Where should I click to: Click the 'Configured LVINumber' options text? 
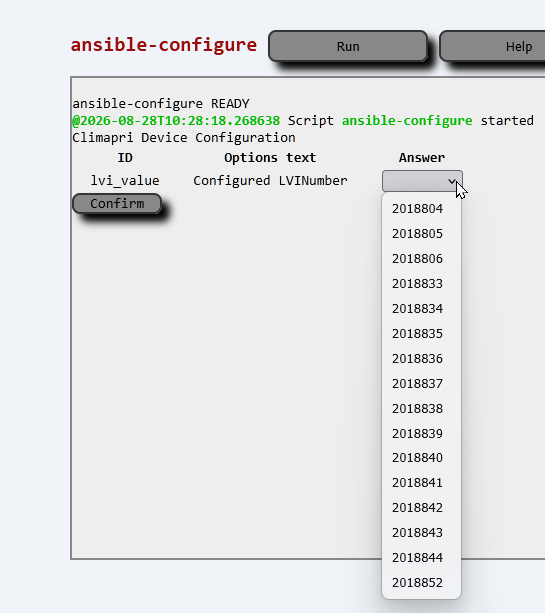point(270,181)
